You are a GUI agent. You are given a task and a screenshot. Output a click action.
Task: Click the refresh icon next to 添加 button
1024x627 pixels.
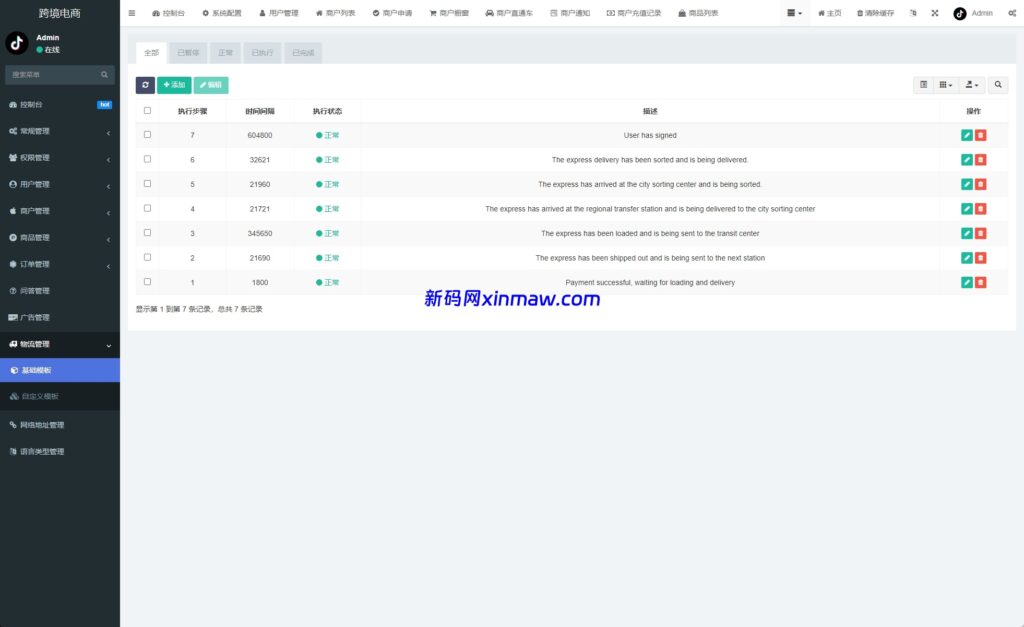coord(145,85)
